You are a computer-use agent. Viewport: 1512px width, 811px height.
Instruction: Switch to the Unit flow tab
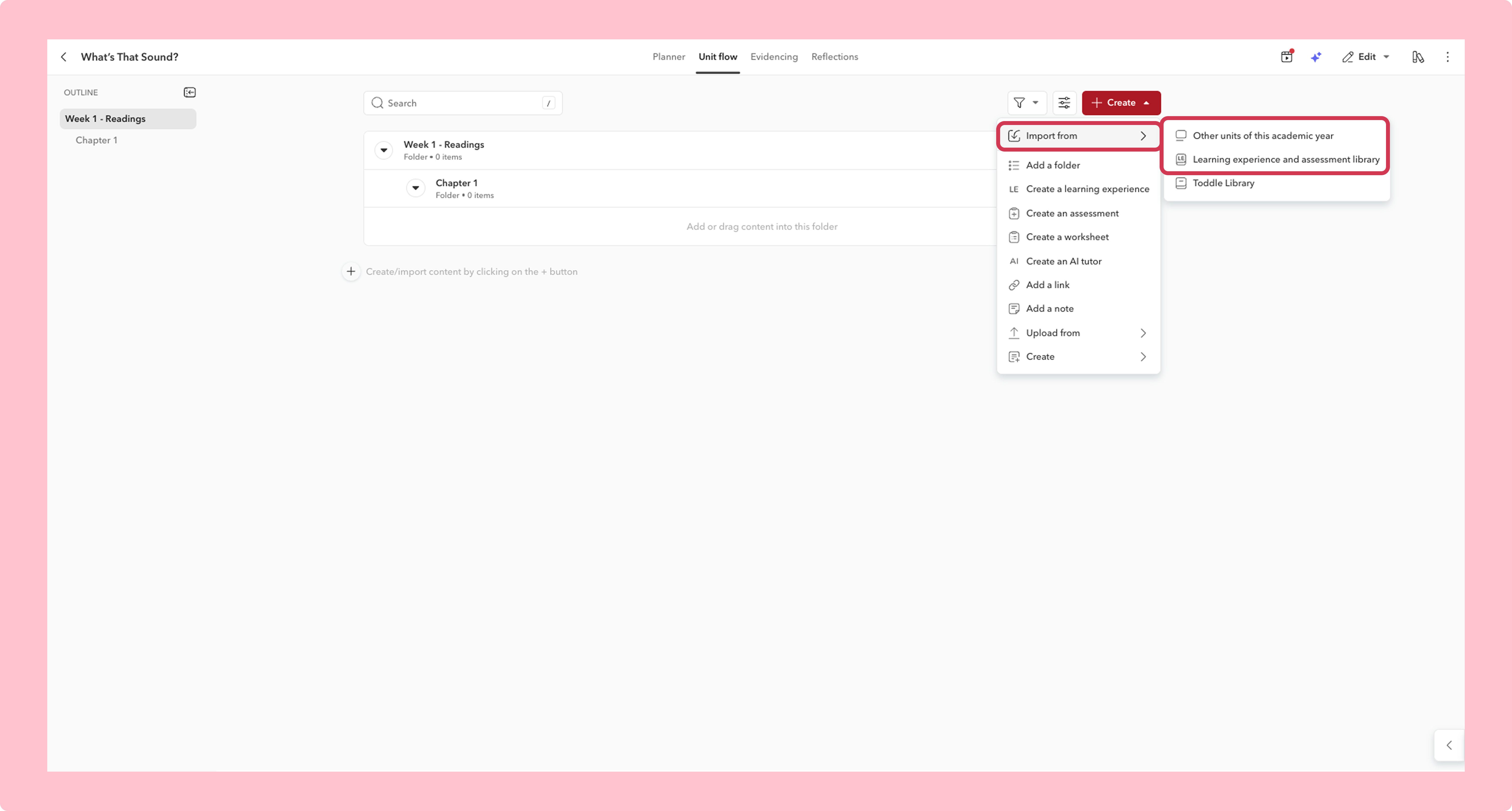(x=717, y=56)
